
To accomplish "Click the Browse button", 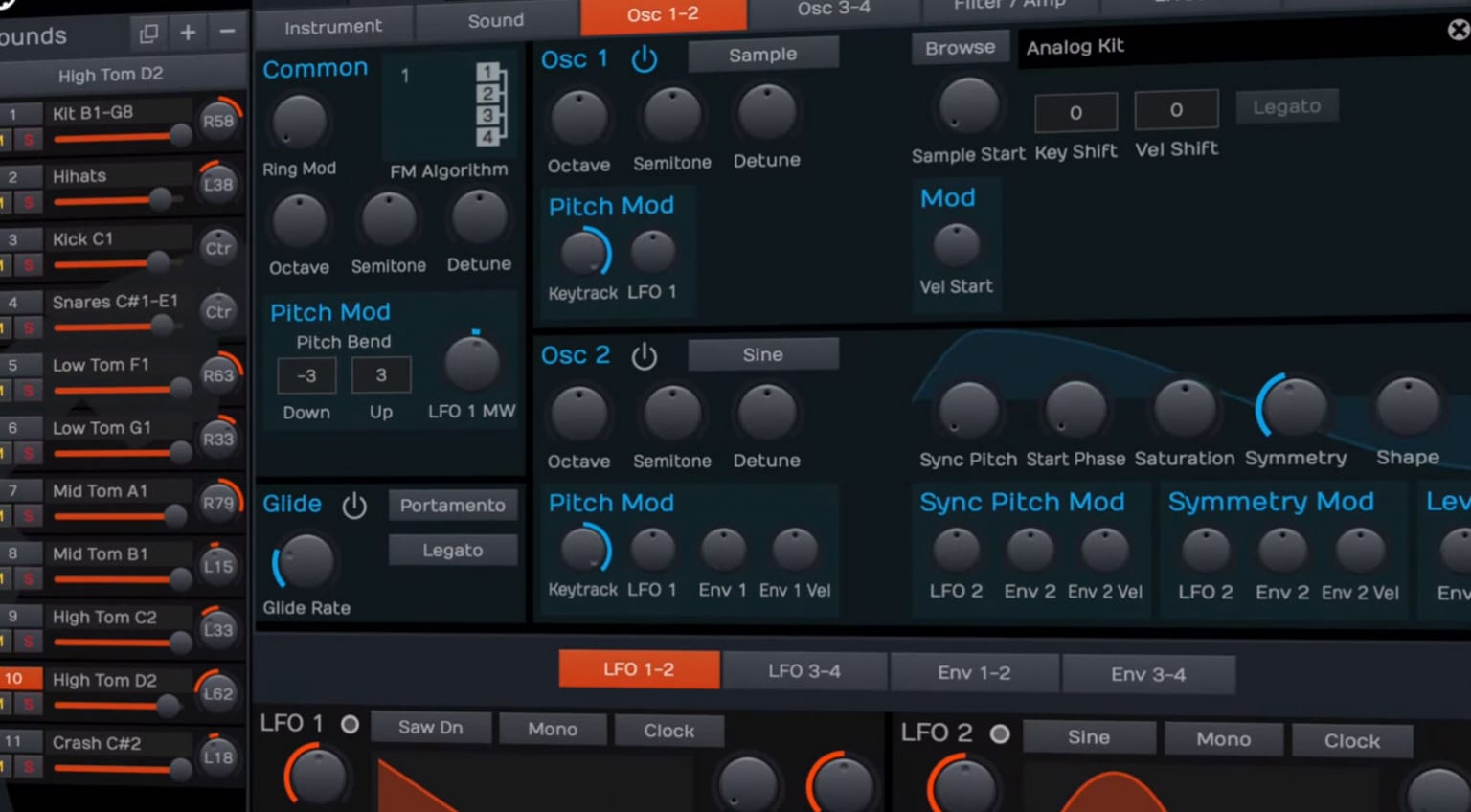I will [960, 48].
